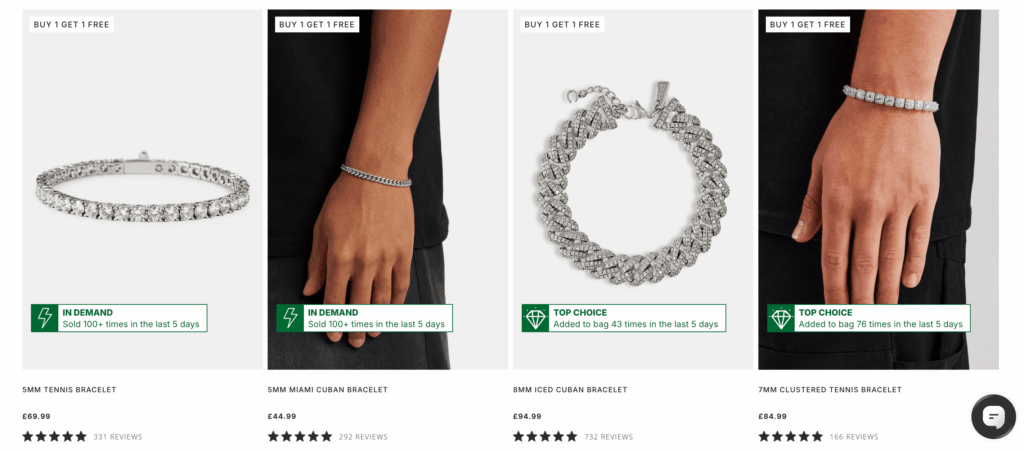Screen dimensions: 1024x452
Task: Open 7MM Clustered Tennis Bracelet title link
Action: [x=830, y=390]
